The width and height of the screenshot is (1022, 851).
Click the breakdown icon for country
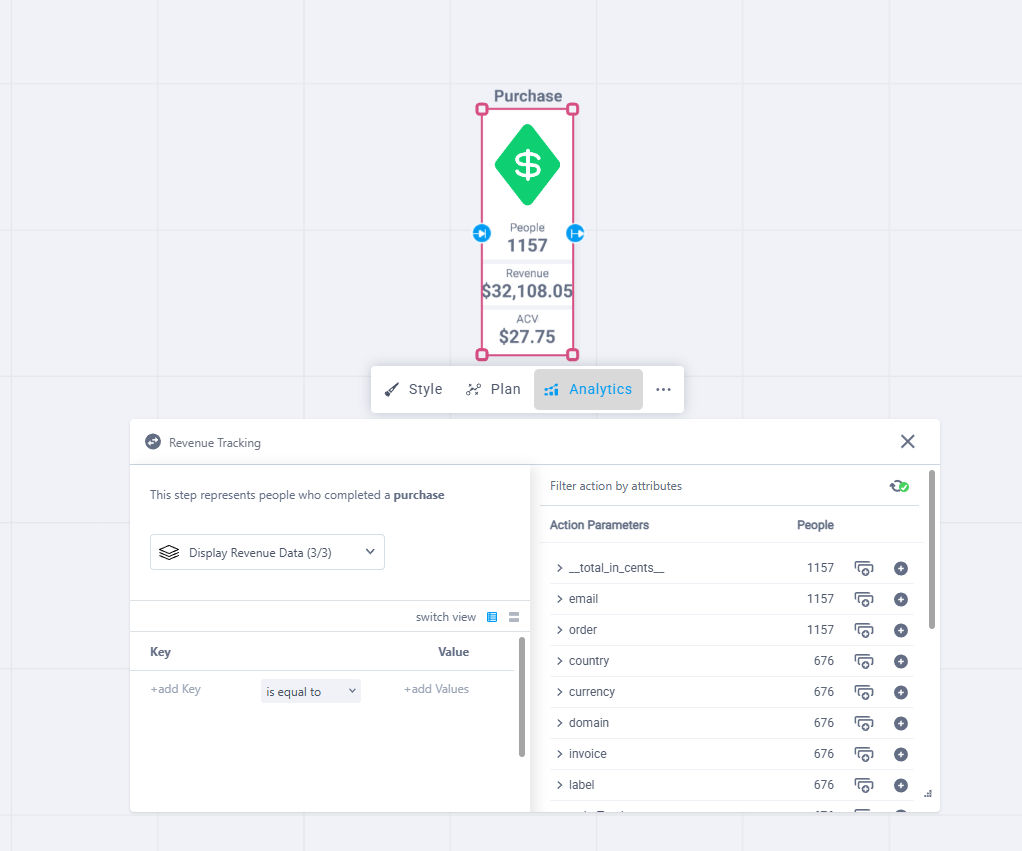864,661
